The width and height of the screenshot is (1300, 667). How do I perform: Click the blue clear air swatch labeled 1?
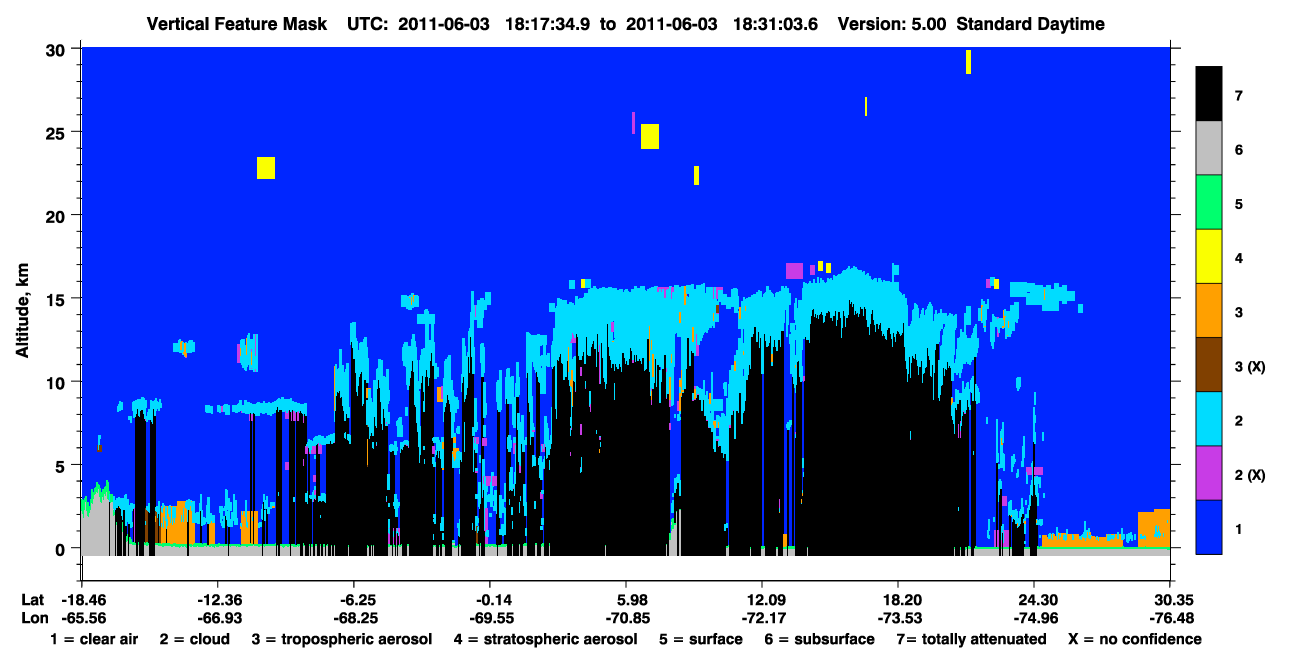point(1209,527)
